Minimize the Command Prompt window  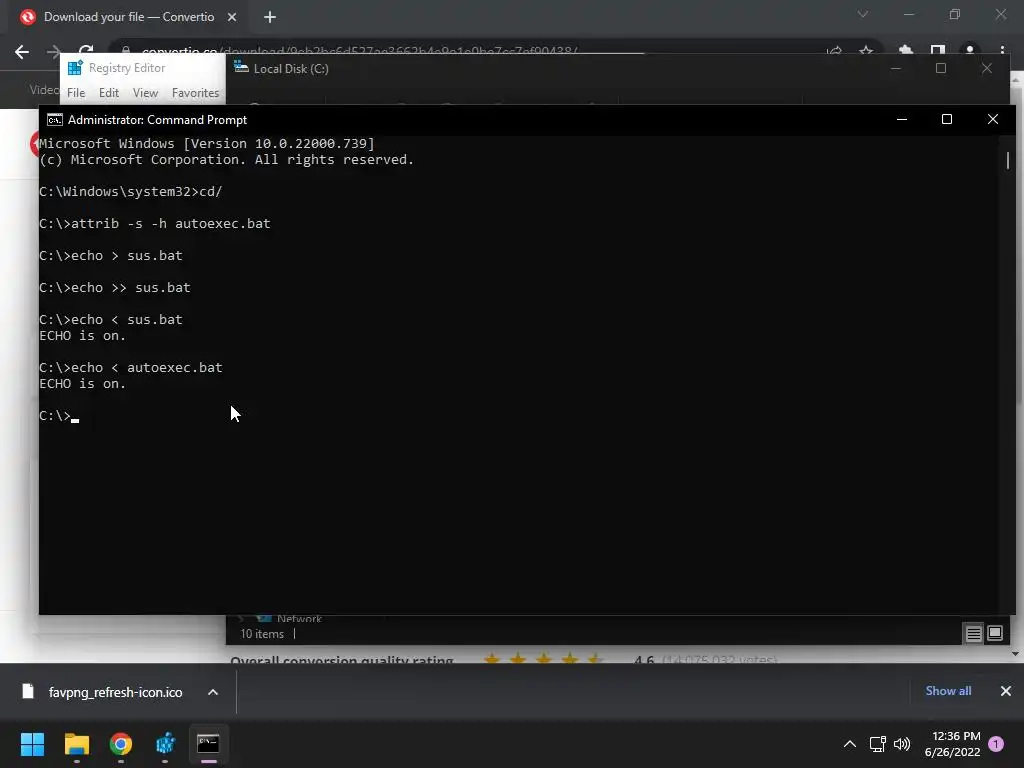(x=902, y=119)
